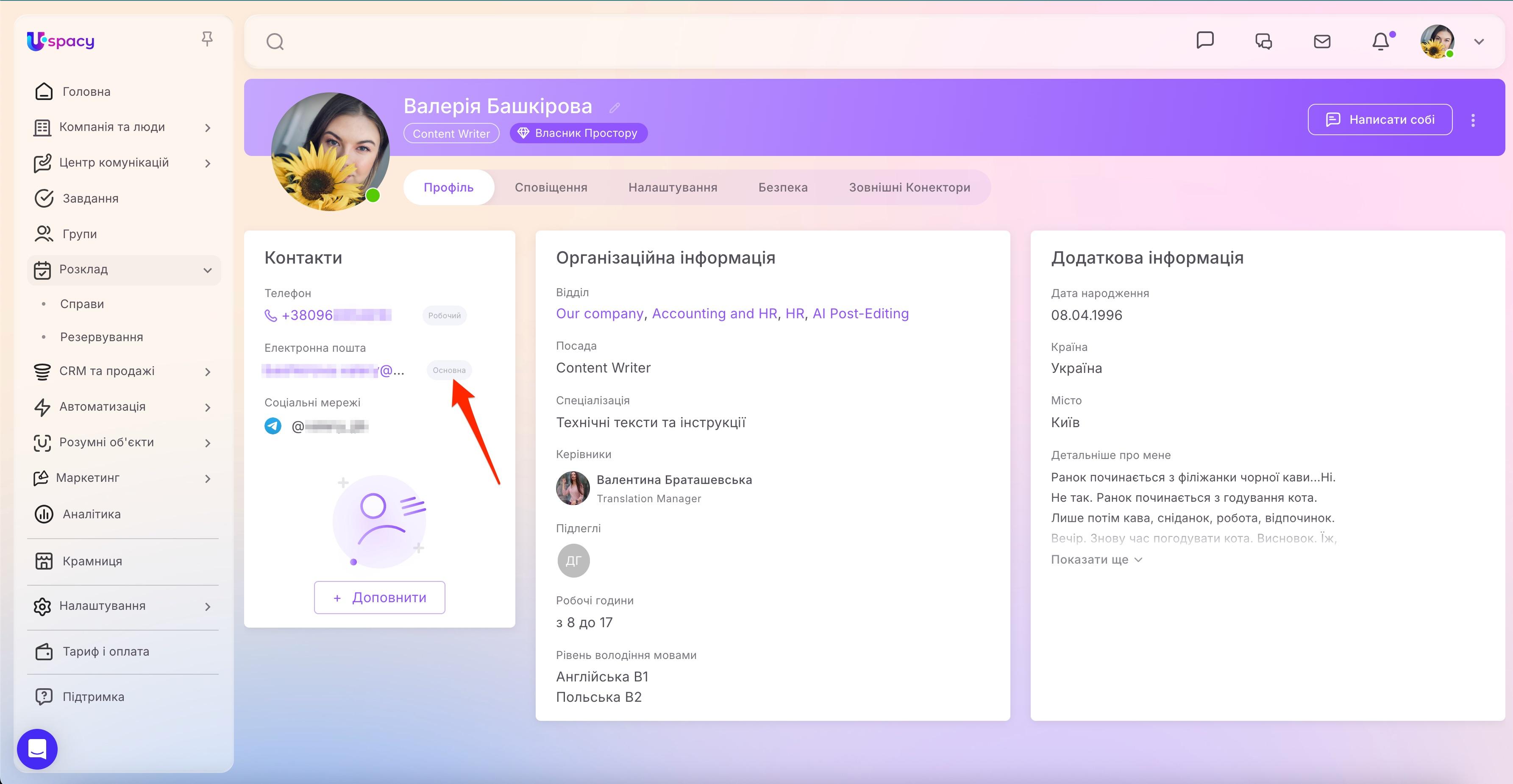Expand Показати ще in about section
Screen dimensions: 1513x784
click(1096, 560)
